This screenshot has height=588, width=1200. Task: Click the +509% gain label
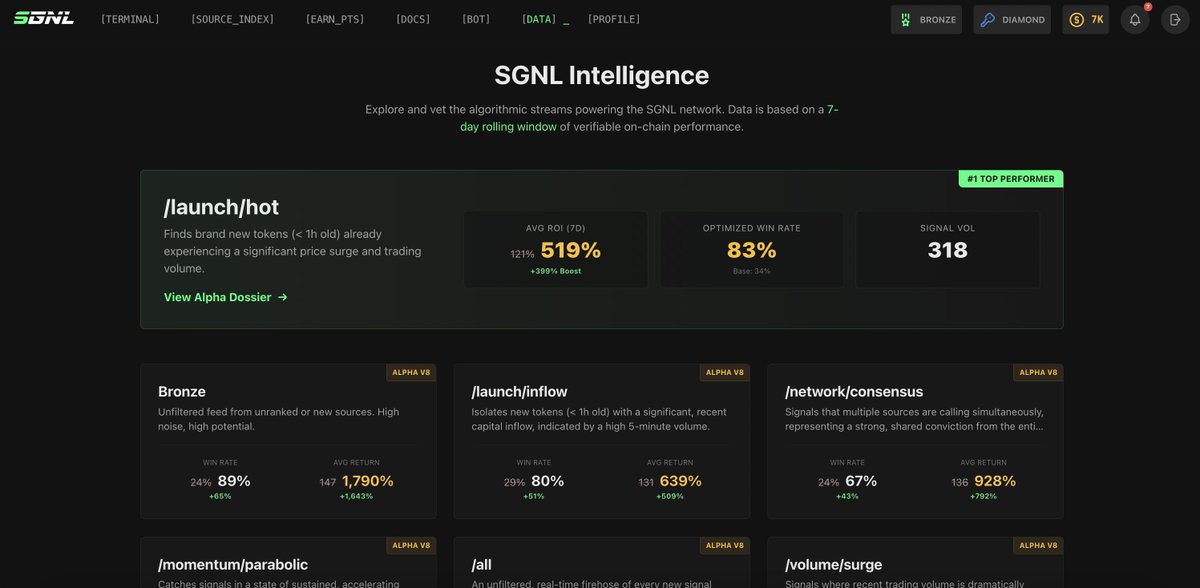pyautogui.click(x=670, y=496)
